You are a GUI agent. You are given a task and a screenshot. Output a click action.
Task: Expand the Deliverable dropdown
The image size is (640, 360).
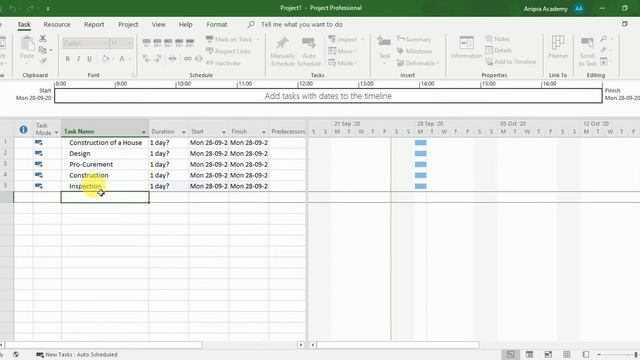(x=438, y=63)
